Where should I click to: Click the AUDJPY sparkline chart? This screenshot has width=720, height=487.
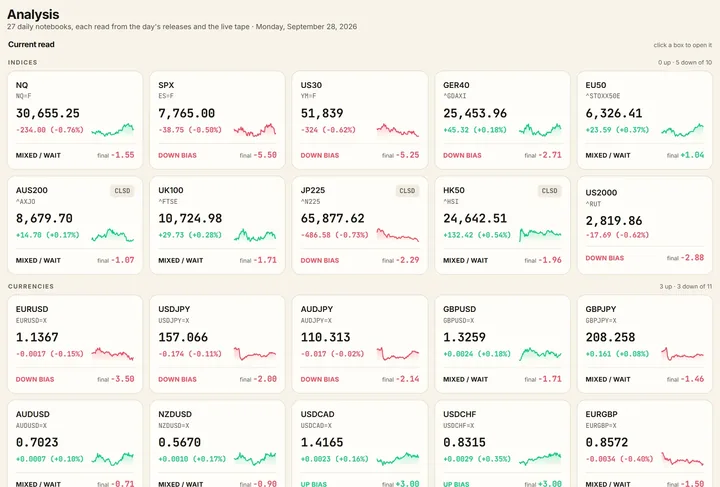point(398,354)
